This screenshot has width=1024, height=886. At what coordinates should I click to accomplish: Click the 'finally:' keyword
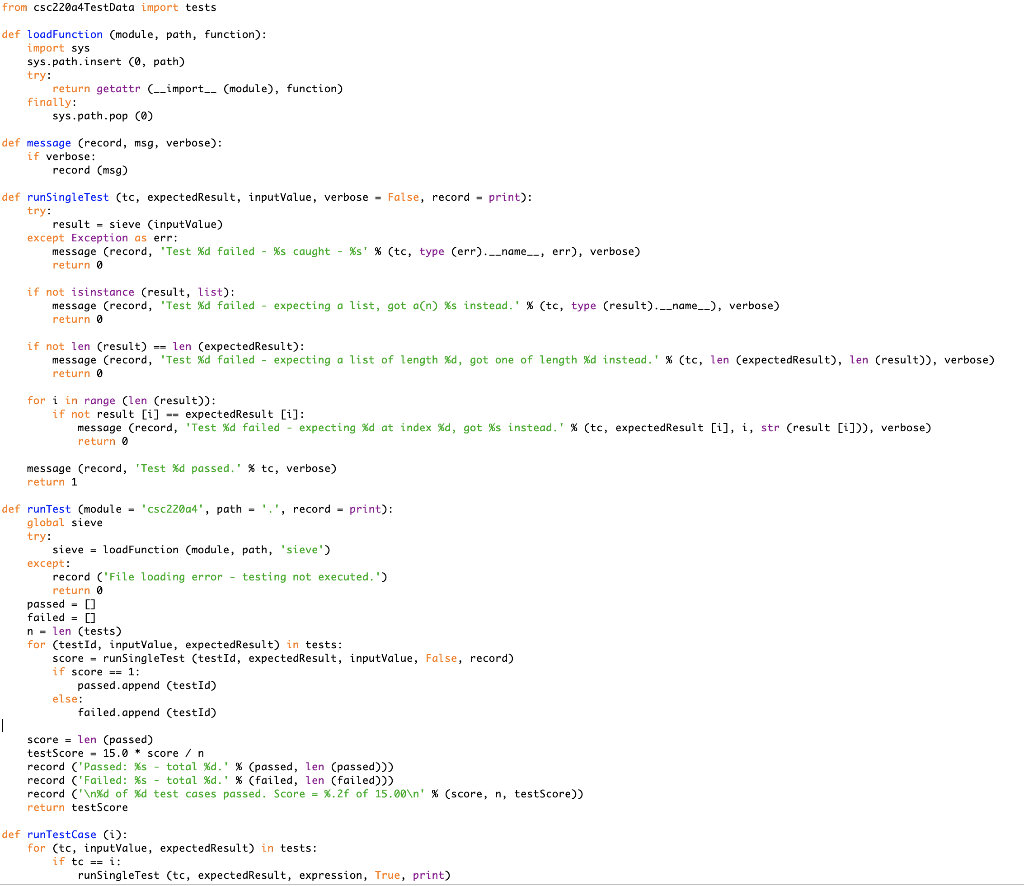coord(52,103)
